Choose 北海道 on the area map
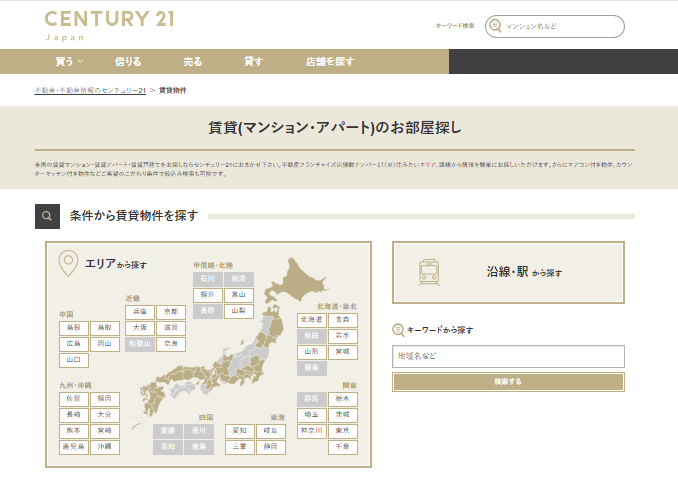The width and height of the screenshot is (678, 489). (312, 319)
